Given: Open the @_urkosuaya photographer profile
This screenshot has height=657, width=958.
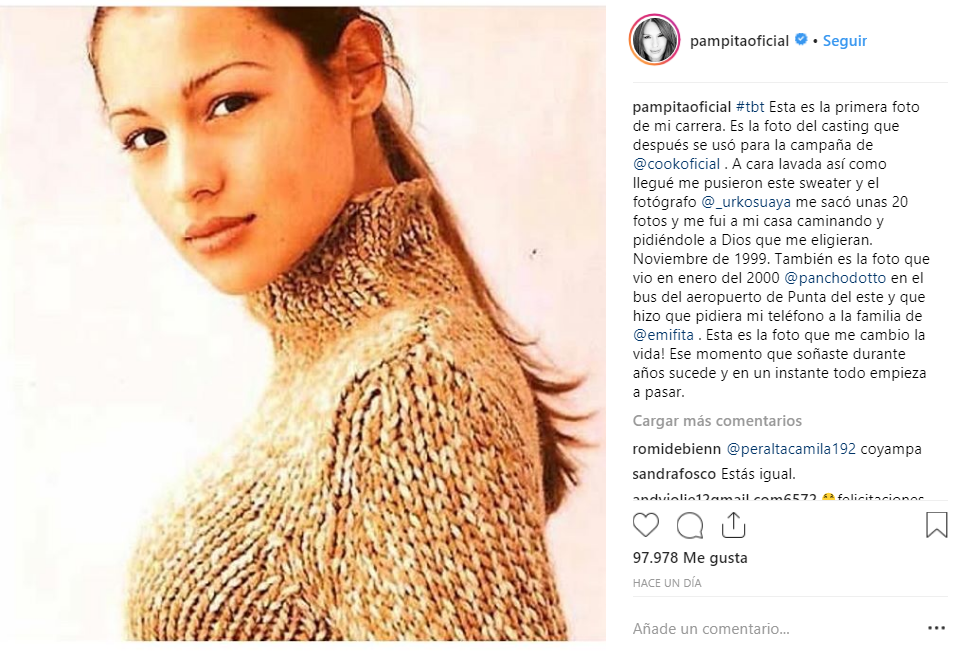Looking at the screenshot, I should [x=746, y=202].
